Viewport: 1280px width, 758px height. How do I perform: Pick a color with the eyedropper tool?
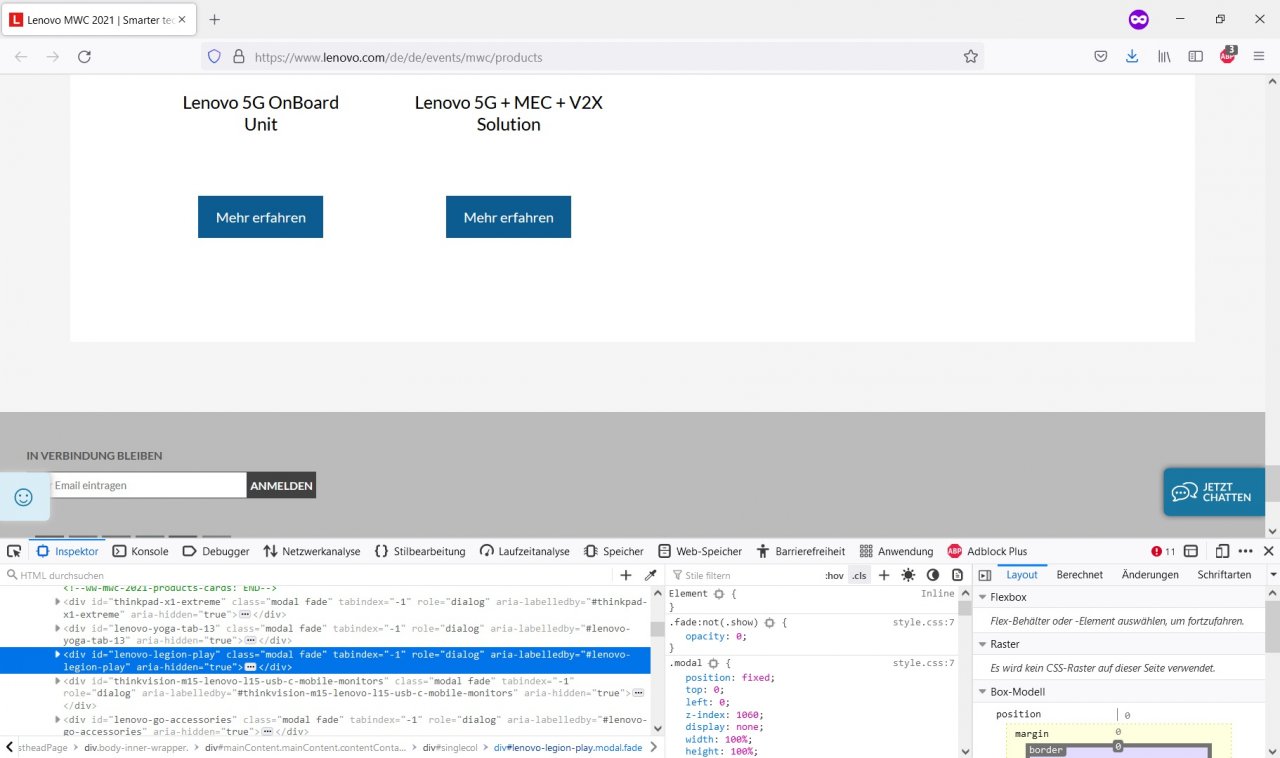pyautogui.click(x=650, y=575)
